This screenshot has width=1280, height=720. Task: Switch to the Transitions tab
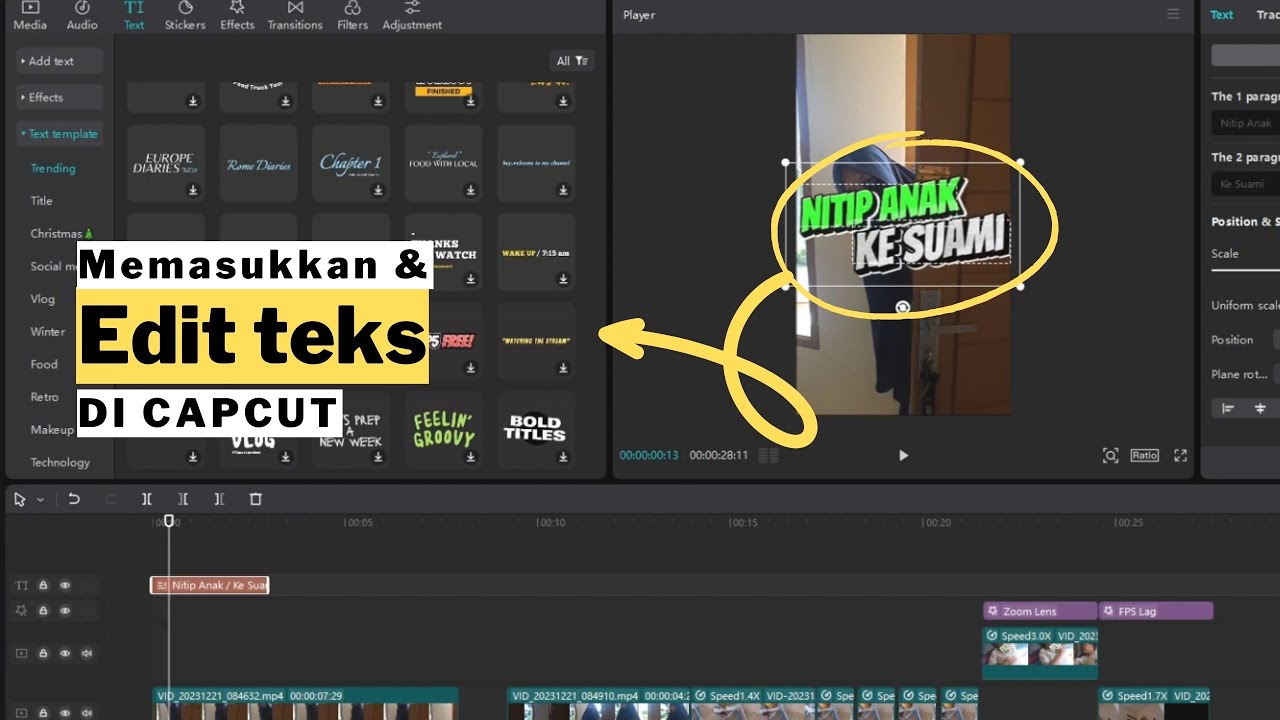[295, 16]
